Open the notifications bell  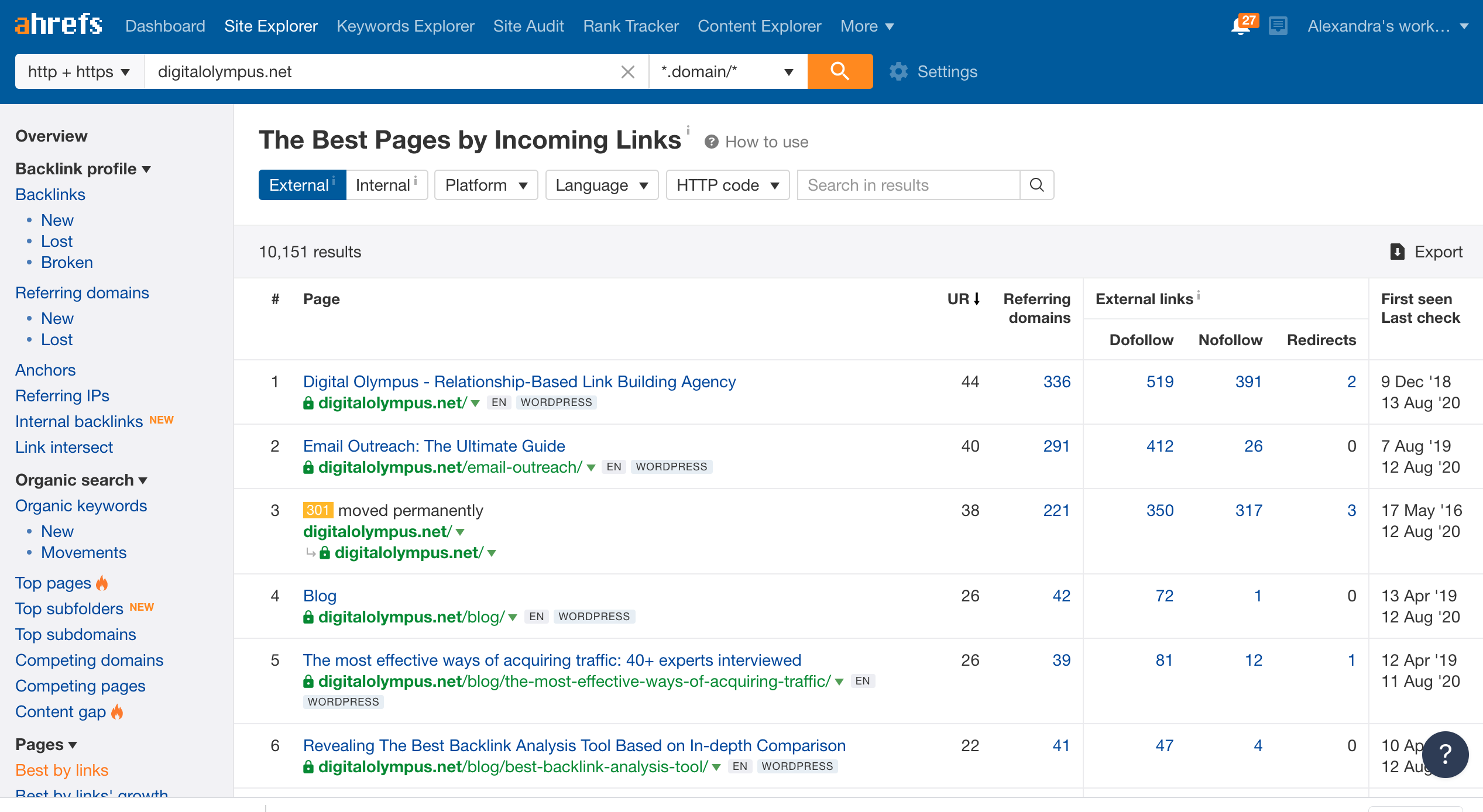(x=1241, y=26)
